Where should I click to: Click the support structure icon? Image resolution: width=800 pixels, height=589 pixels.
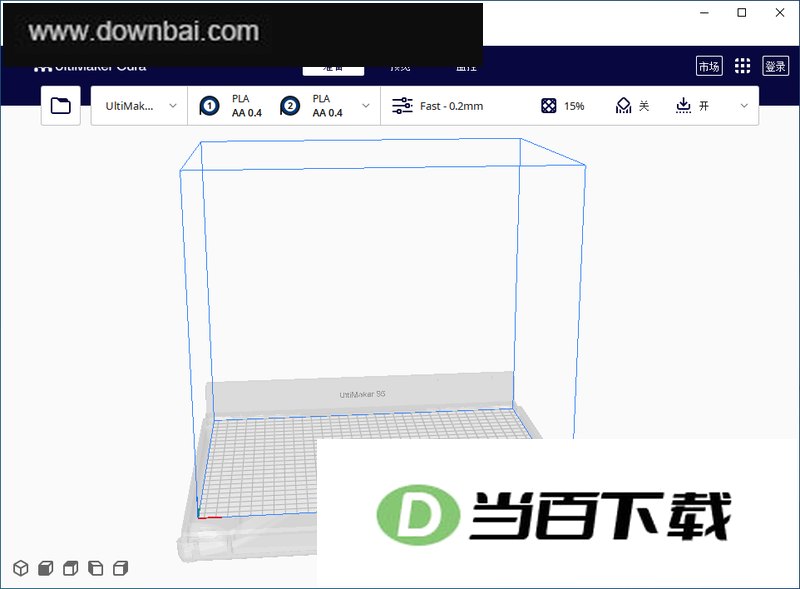pyautogui.click(x=623, y=106)
